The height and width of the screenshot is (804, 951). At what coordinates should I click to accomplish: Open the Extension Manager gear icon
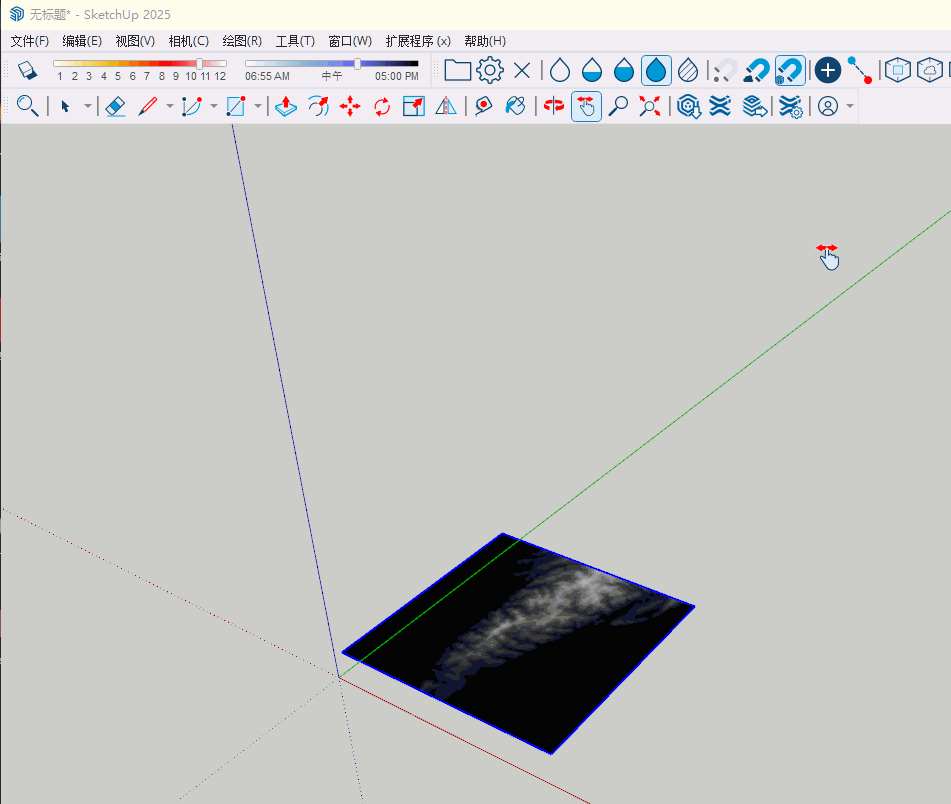pos(790,106)
